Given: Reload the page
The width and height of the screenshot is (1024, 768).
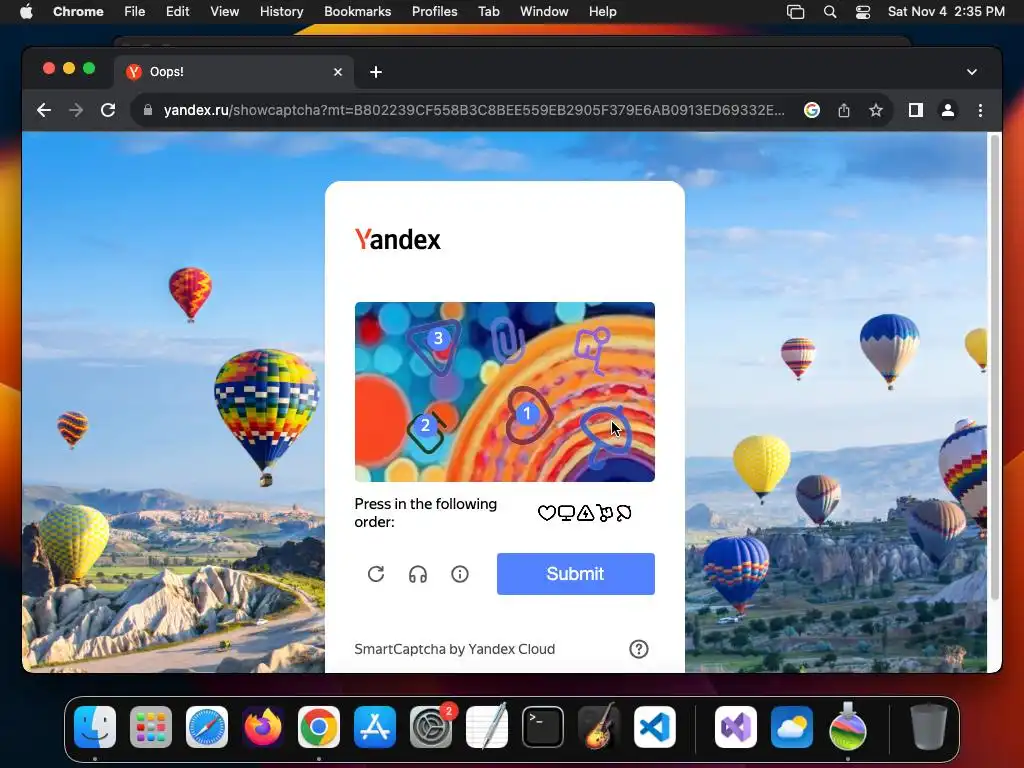Looking at the screenshot, I should tap(108, 110).
